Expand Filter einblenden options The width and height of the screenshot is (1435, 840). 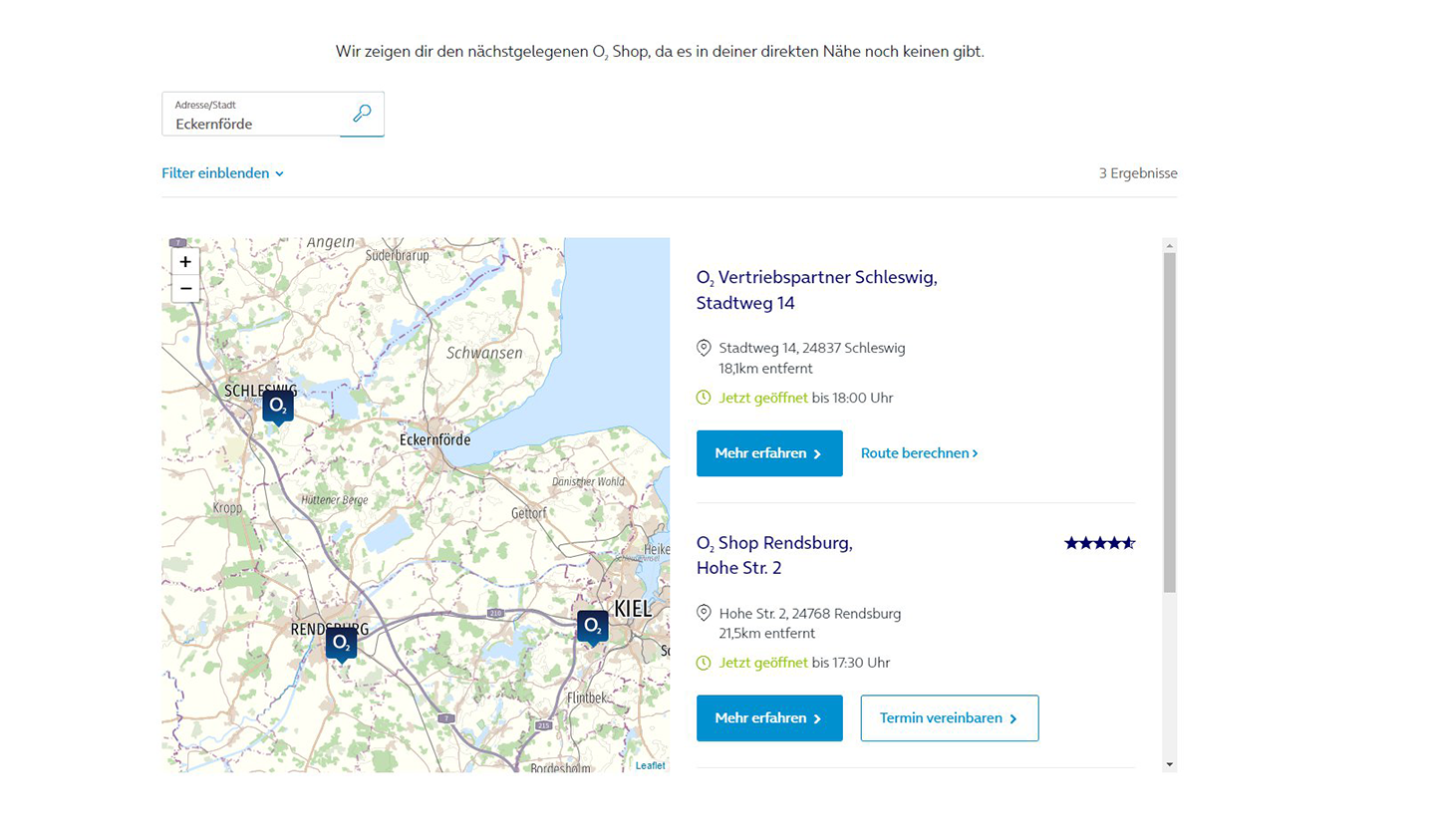(x=222, y=173)
